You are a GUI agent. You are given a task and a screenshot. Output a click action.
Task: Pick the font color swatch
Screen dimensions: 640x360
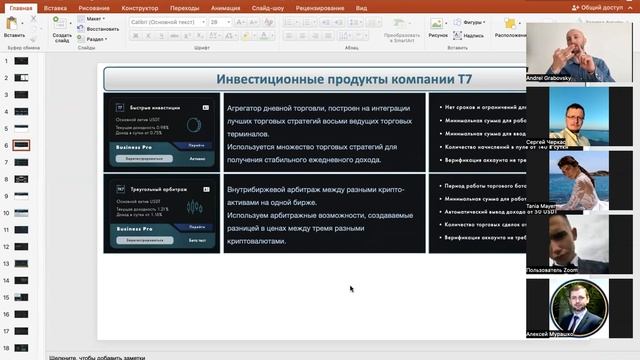[264, 36]
